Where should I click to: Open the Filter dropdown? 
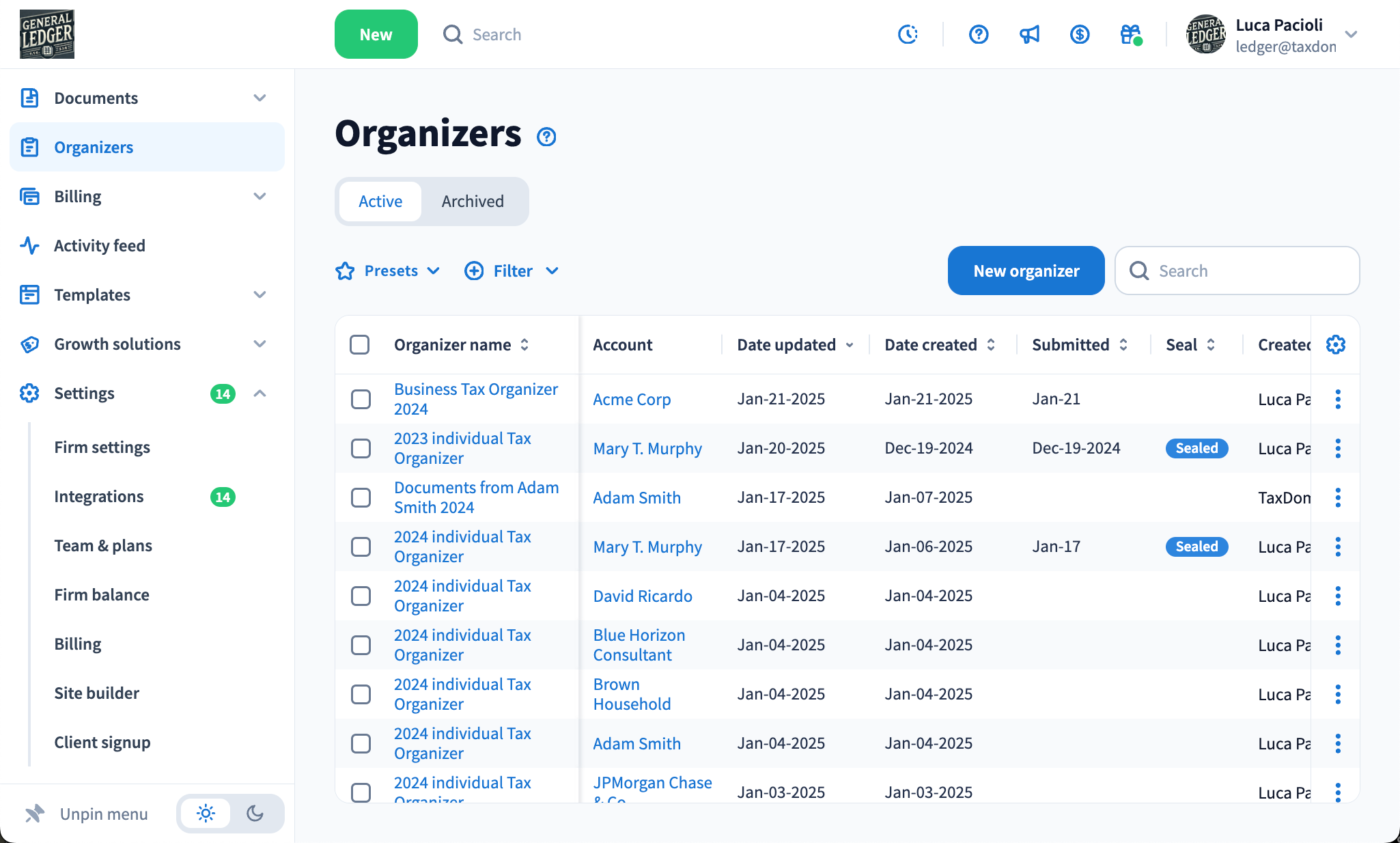point(512,271)
